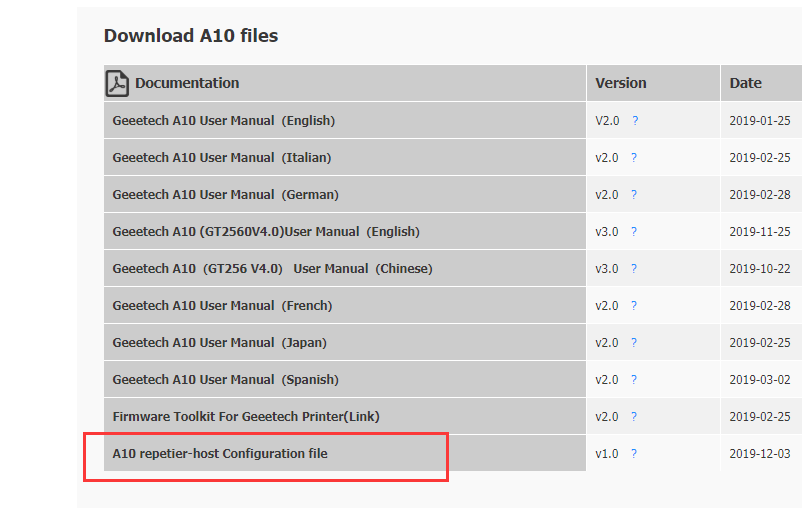Viewport: 802px width, 508px height.
Task: Open A10 (GT2560V4.0) User Manual (English)
Action: click(266, 232)
